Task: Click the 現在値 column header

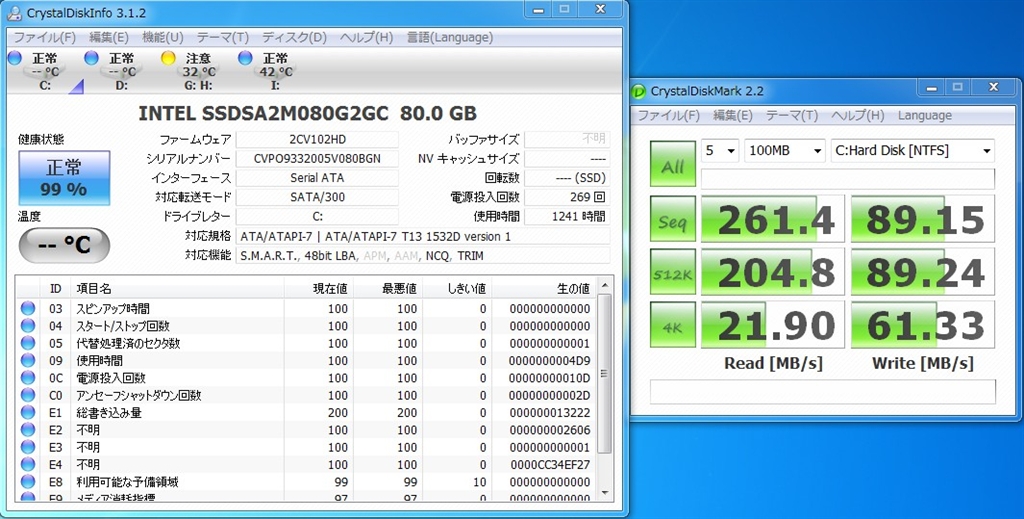Action: click(x=319, y=289)
